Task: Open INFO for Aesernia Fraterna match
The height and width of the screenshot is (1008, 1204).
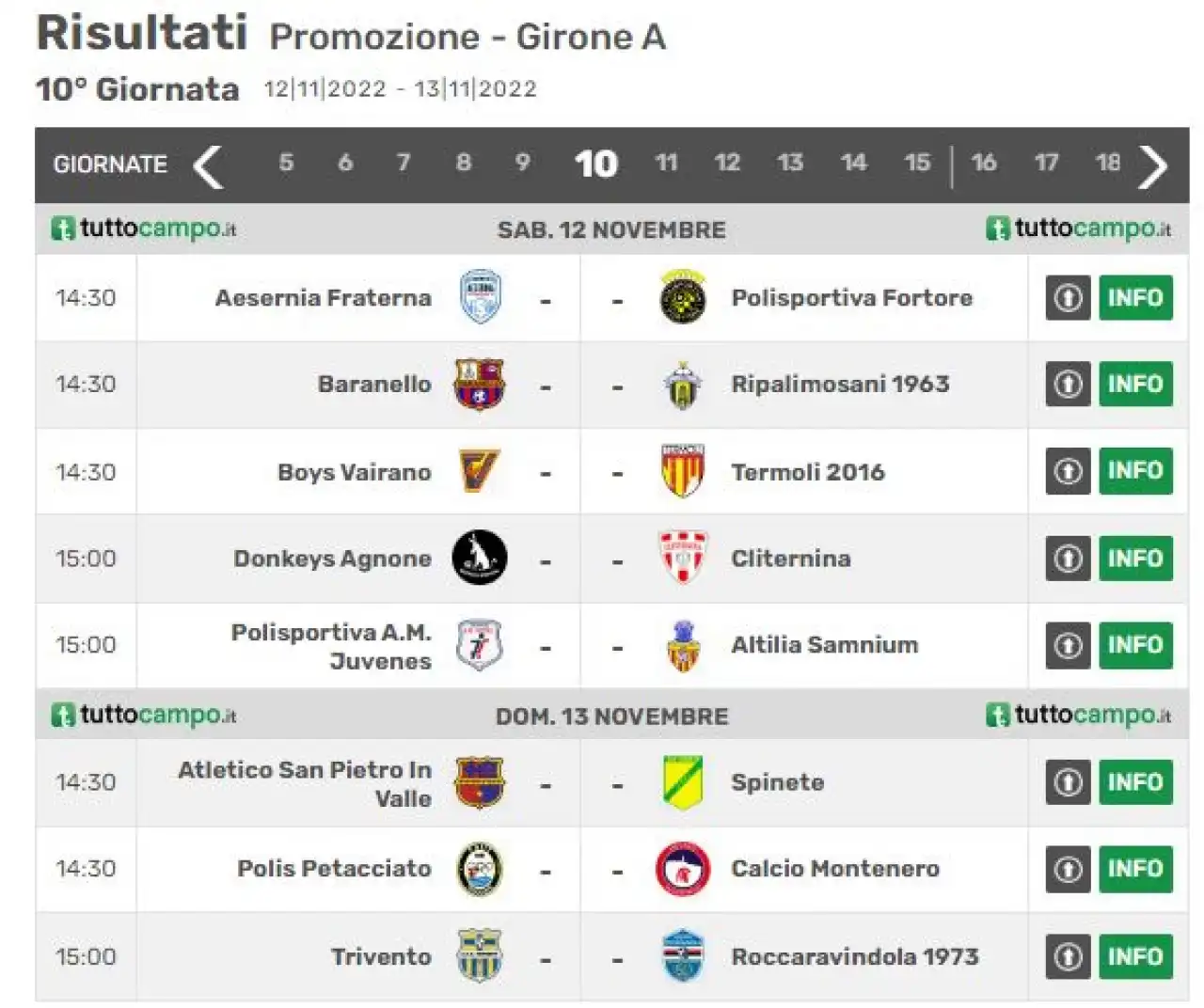Action: (x=1135, y=298)
